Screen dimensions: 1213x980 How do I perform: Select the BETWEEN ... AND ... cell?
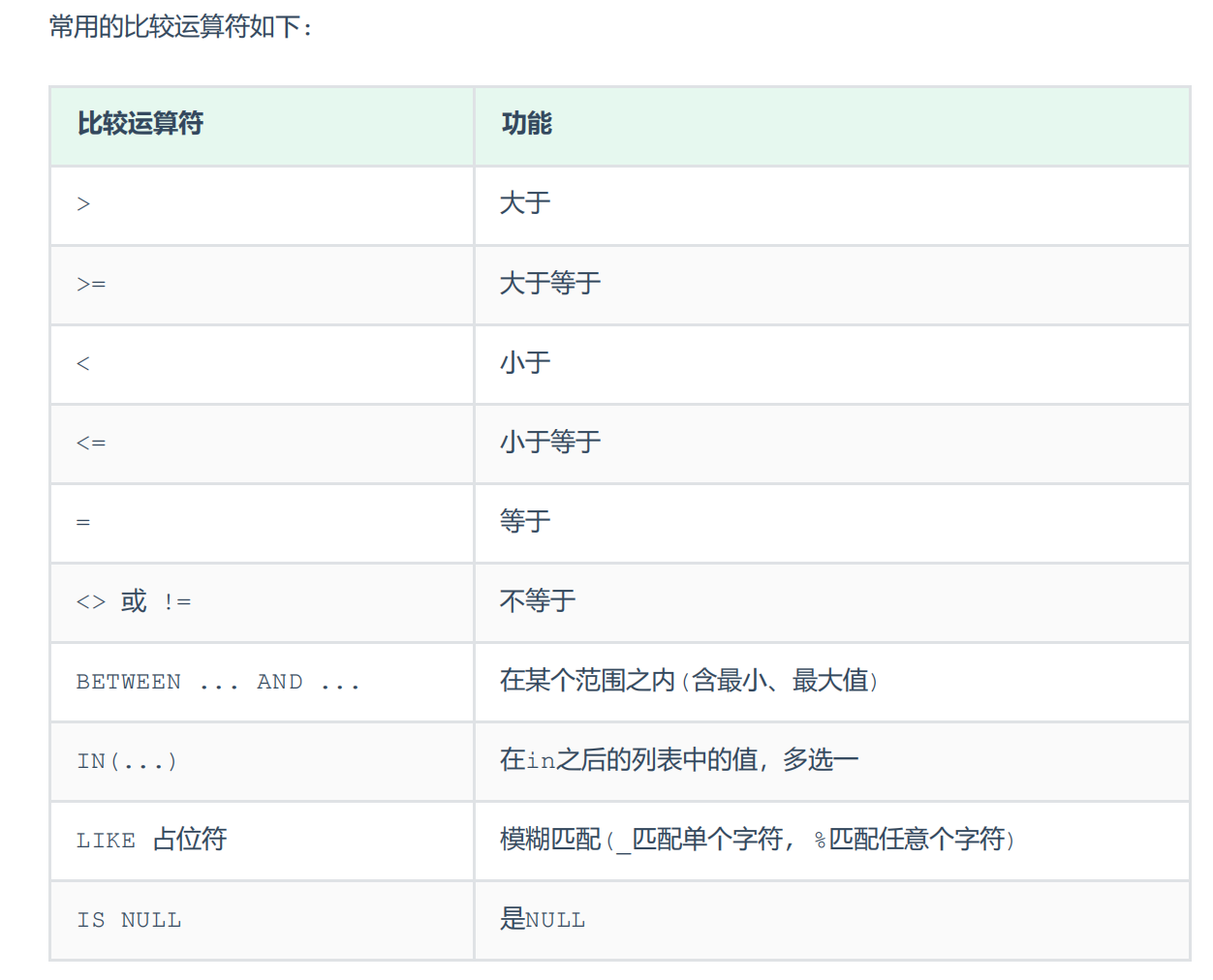[262, 682]
